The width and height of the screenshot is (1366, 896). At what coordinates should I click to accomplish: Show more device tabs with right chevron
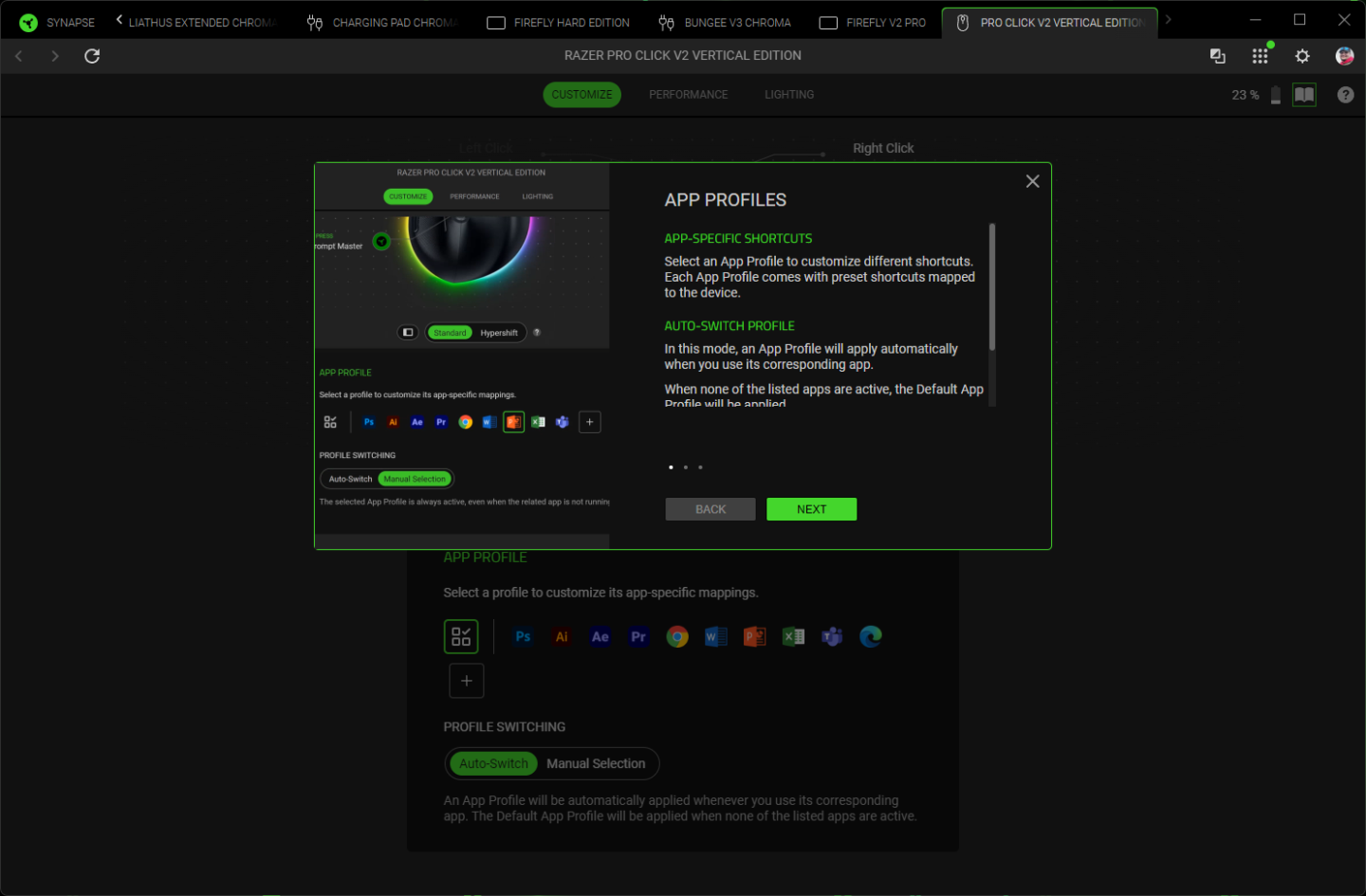1169,19
